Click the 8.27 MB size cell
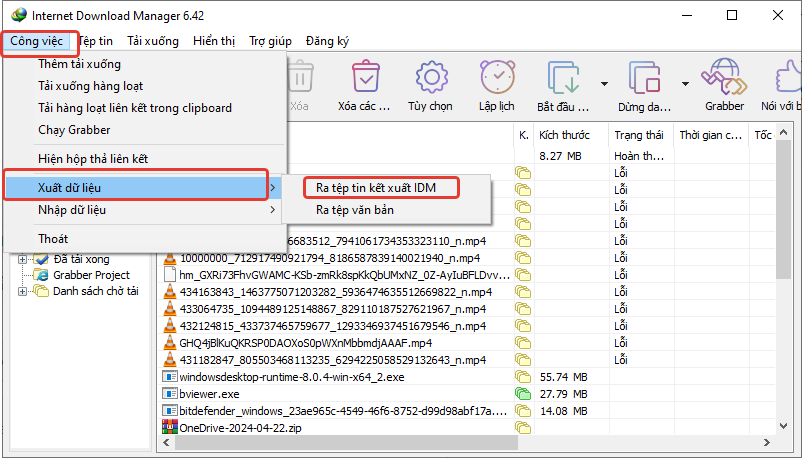 pos(560,156)
